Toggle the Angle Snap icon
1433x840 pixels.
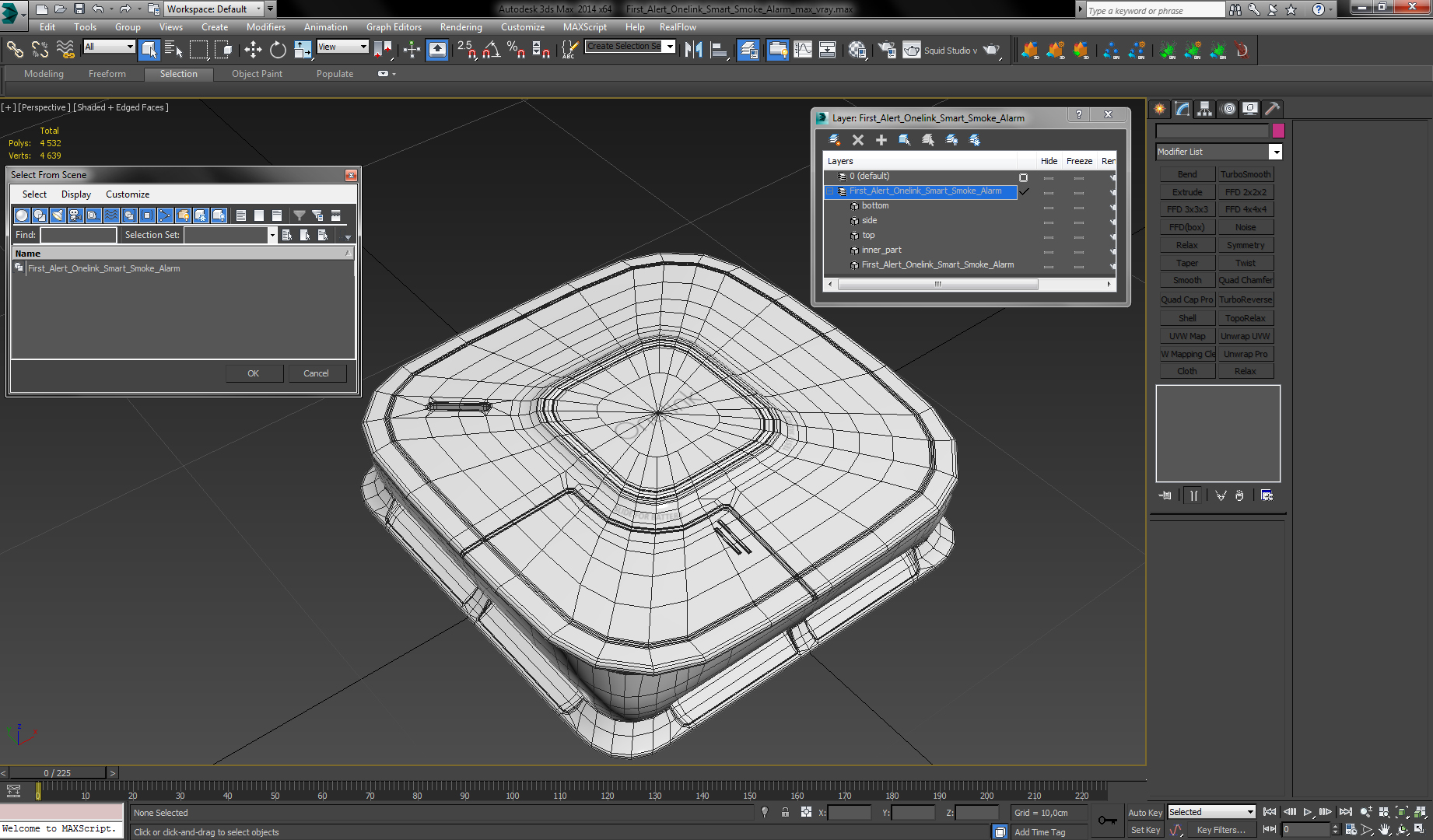pos(491,51)
